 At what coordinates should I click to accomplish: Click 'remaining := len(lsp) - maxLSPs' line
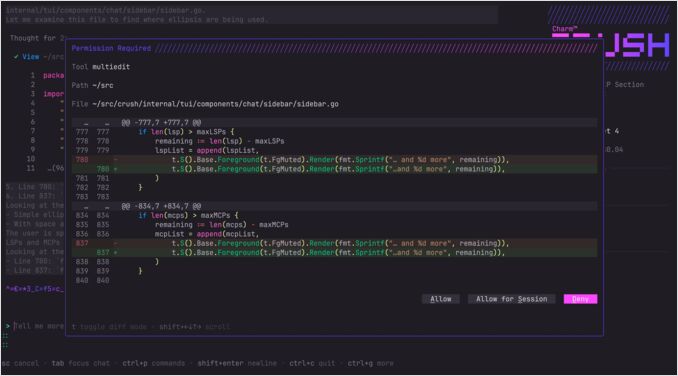click(x=220, y=141)
